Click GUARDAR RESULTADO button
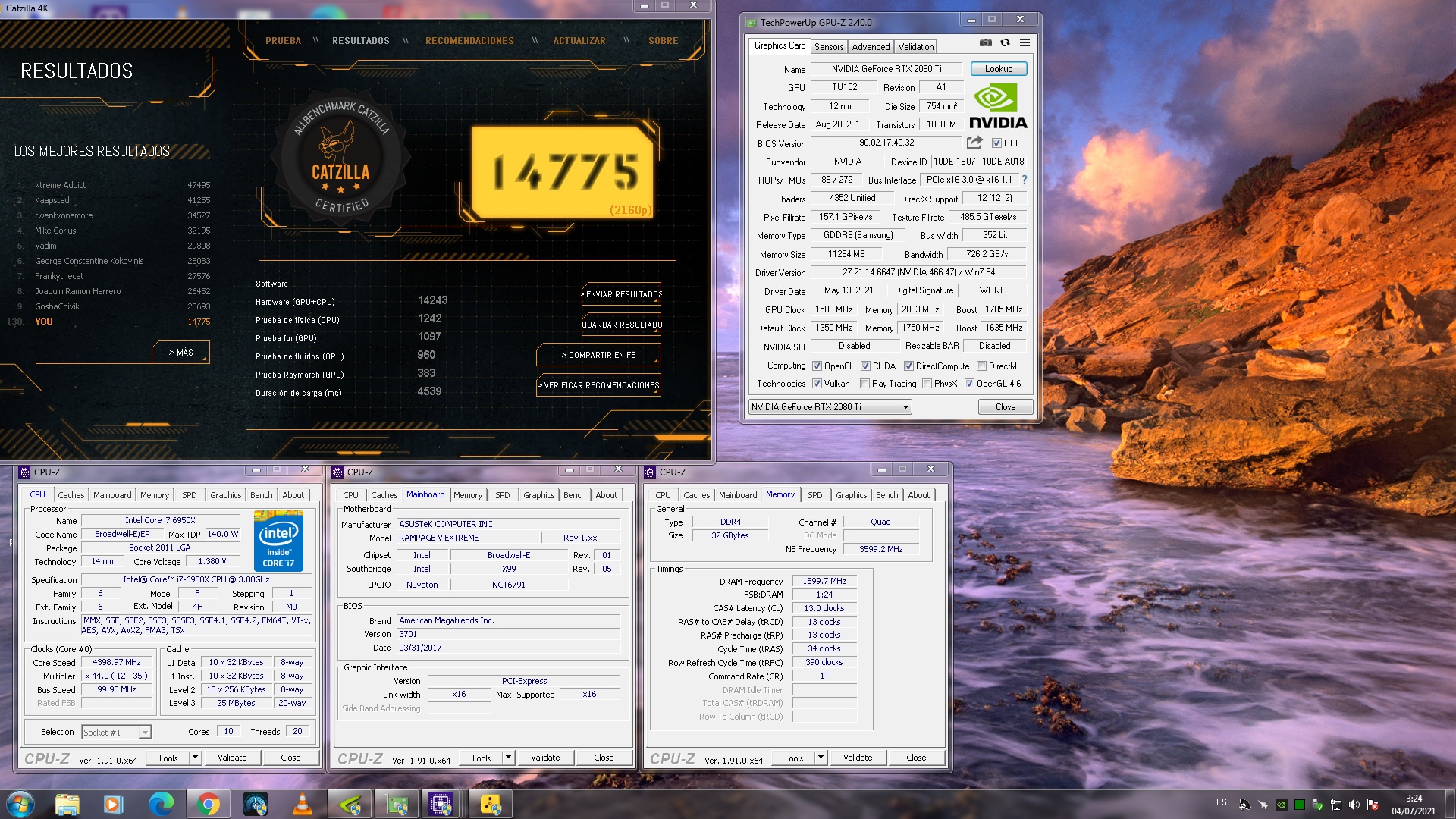Image resolution: width=1456 pixels, height=819 pixels. [621, 325]
